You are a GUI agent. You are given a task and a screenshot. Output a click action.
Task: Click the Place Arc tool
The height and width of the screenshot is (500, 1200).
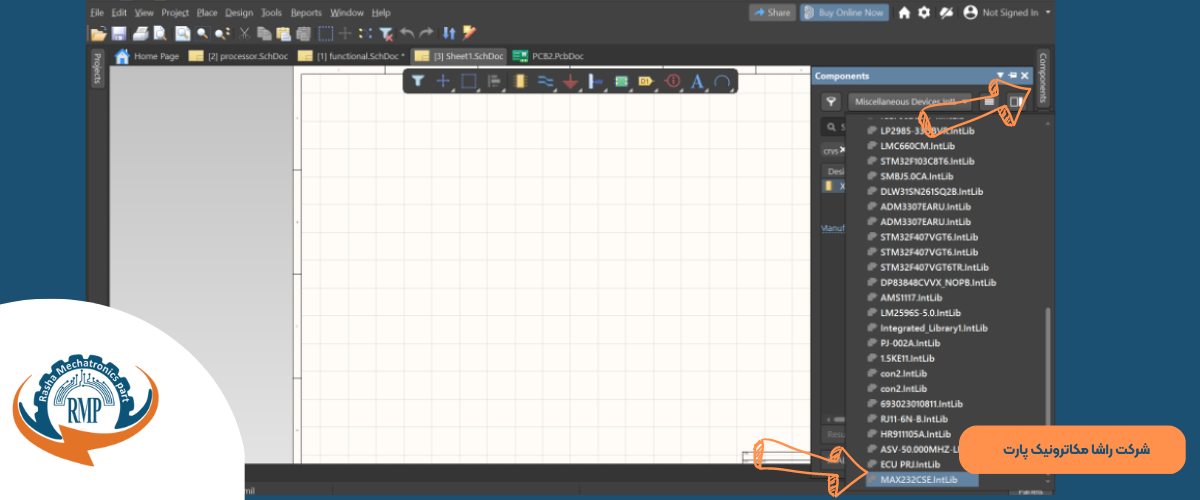(721, 81)
